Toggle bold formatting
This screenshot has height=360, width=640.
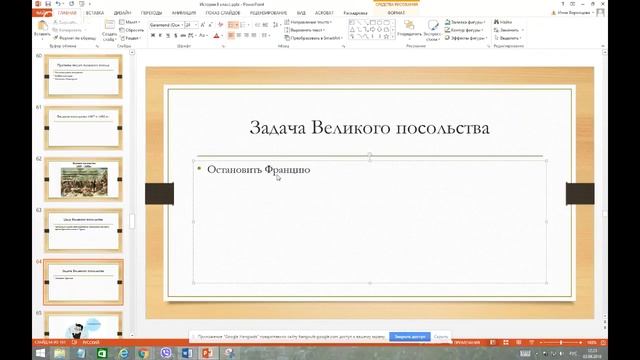tap(153, 36)
